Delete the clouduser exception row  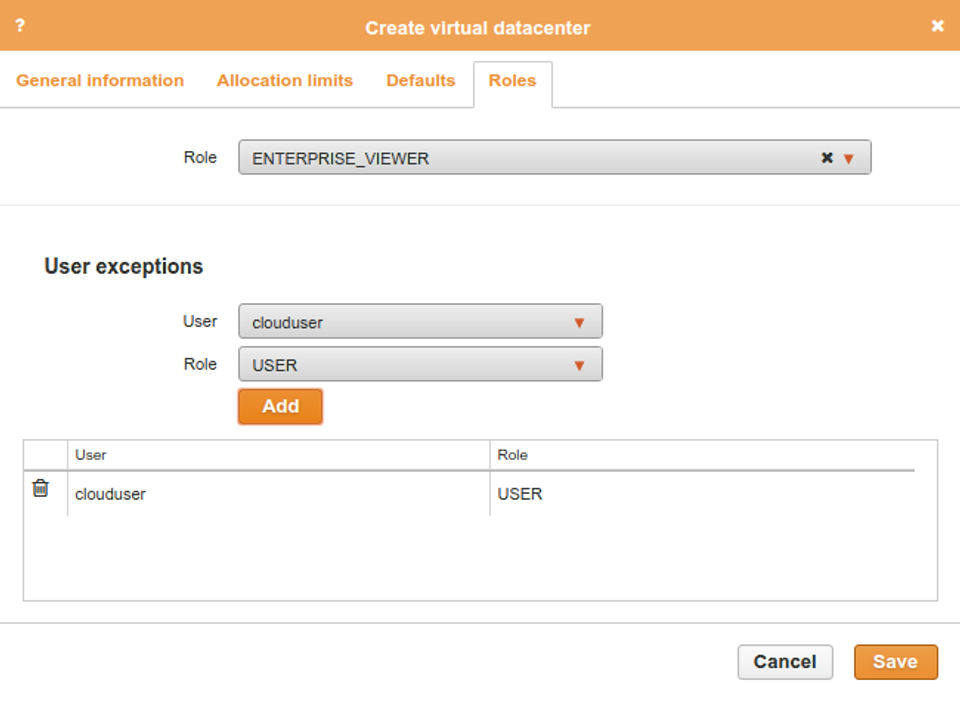[x=40, y=488]
